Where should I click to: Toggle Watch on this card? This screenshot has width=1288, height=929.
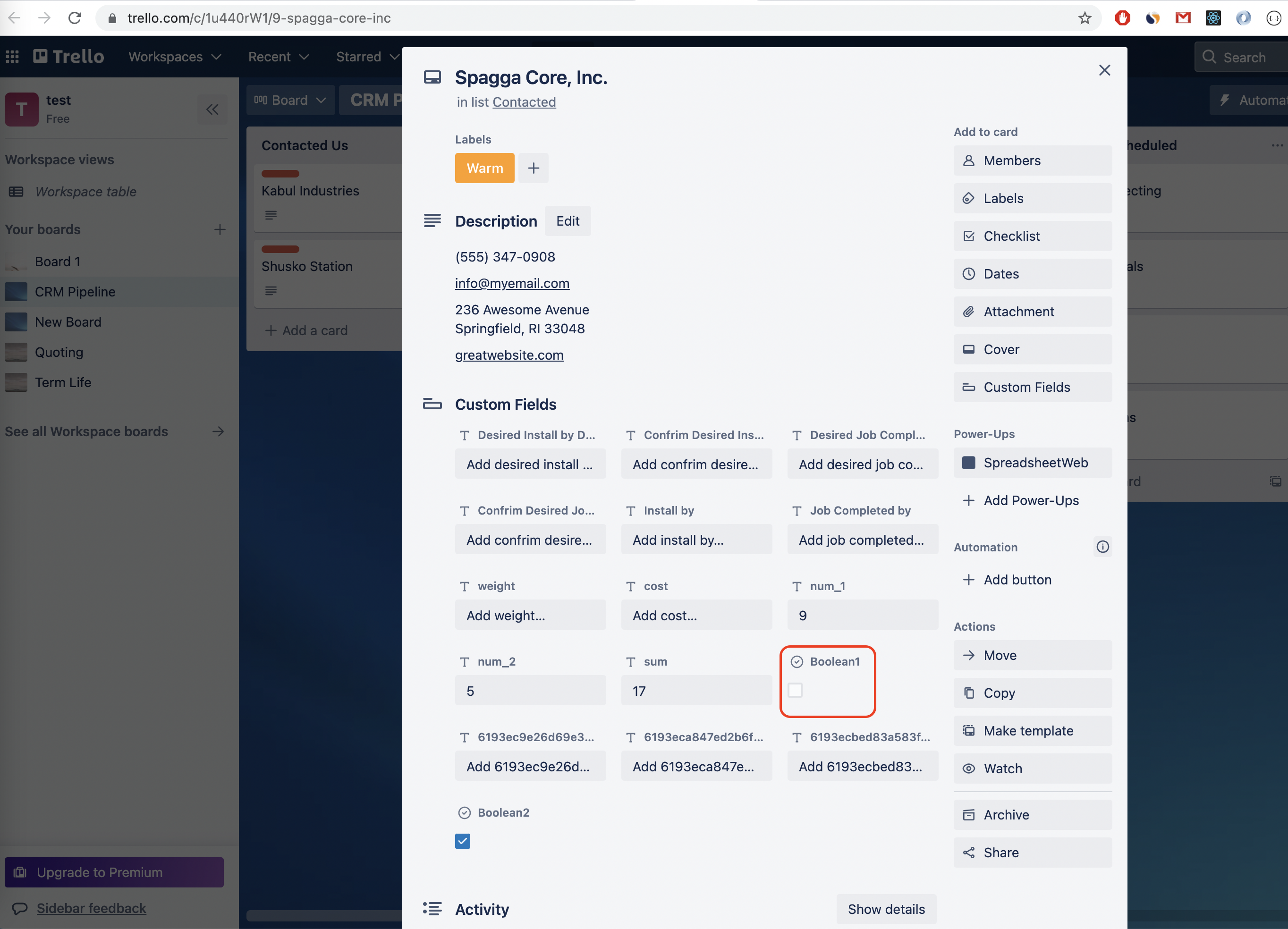coord(1032,769)
